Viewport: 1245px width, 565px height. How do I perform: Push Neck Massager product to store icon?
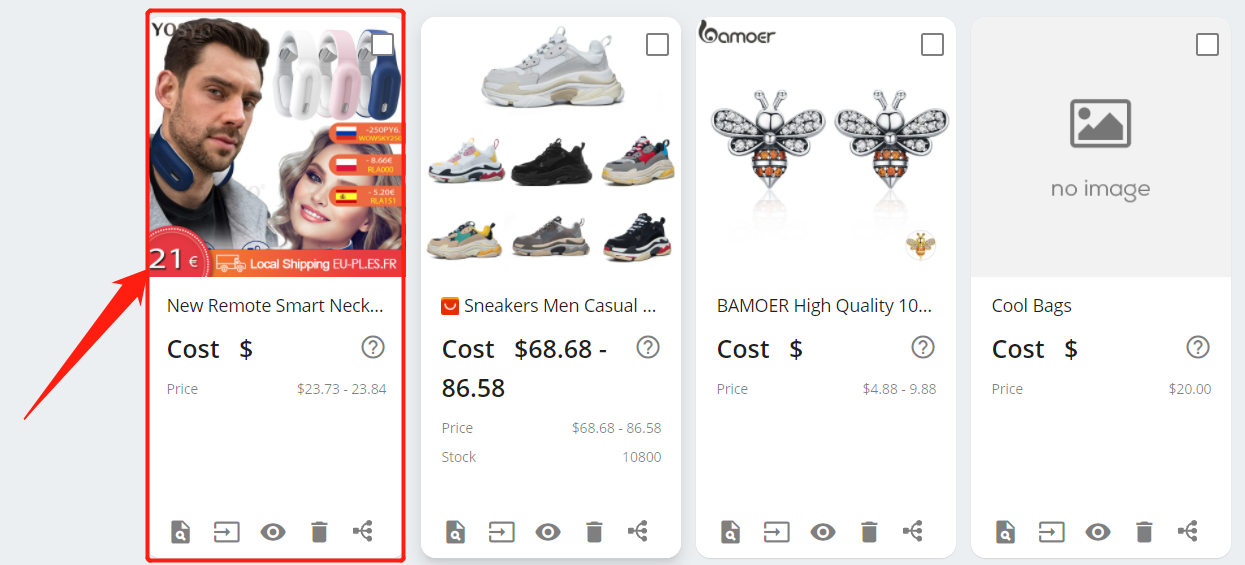click(227, 532)
